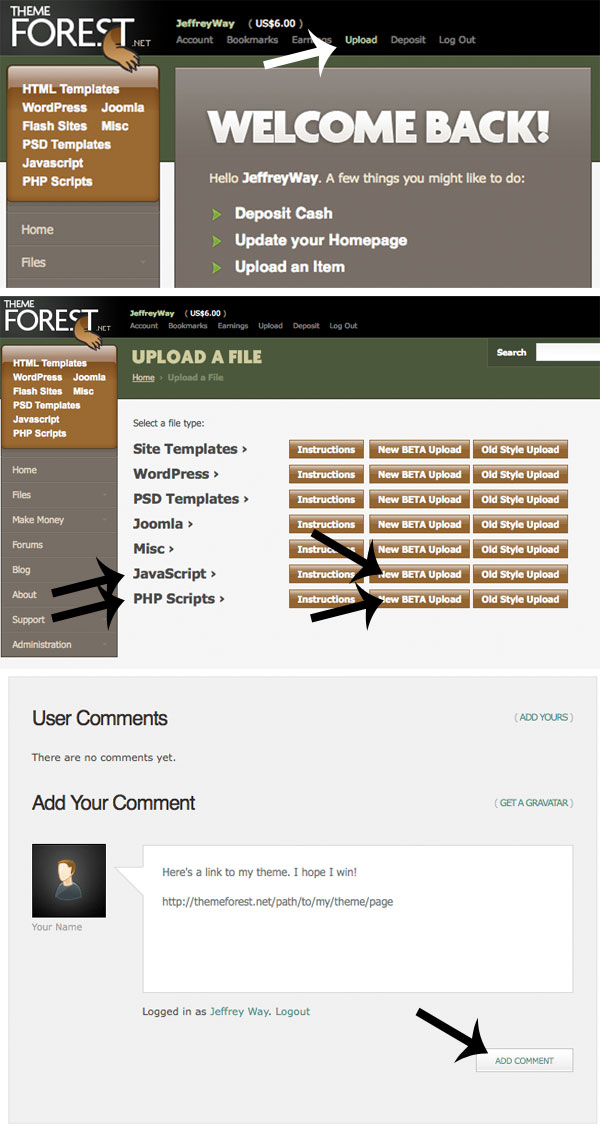Screen dimensions: 600x1132
Task: Click Home in the Welcome Back page sidebar
Action: click(x=38, y=230)
